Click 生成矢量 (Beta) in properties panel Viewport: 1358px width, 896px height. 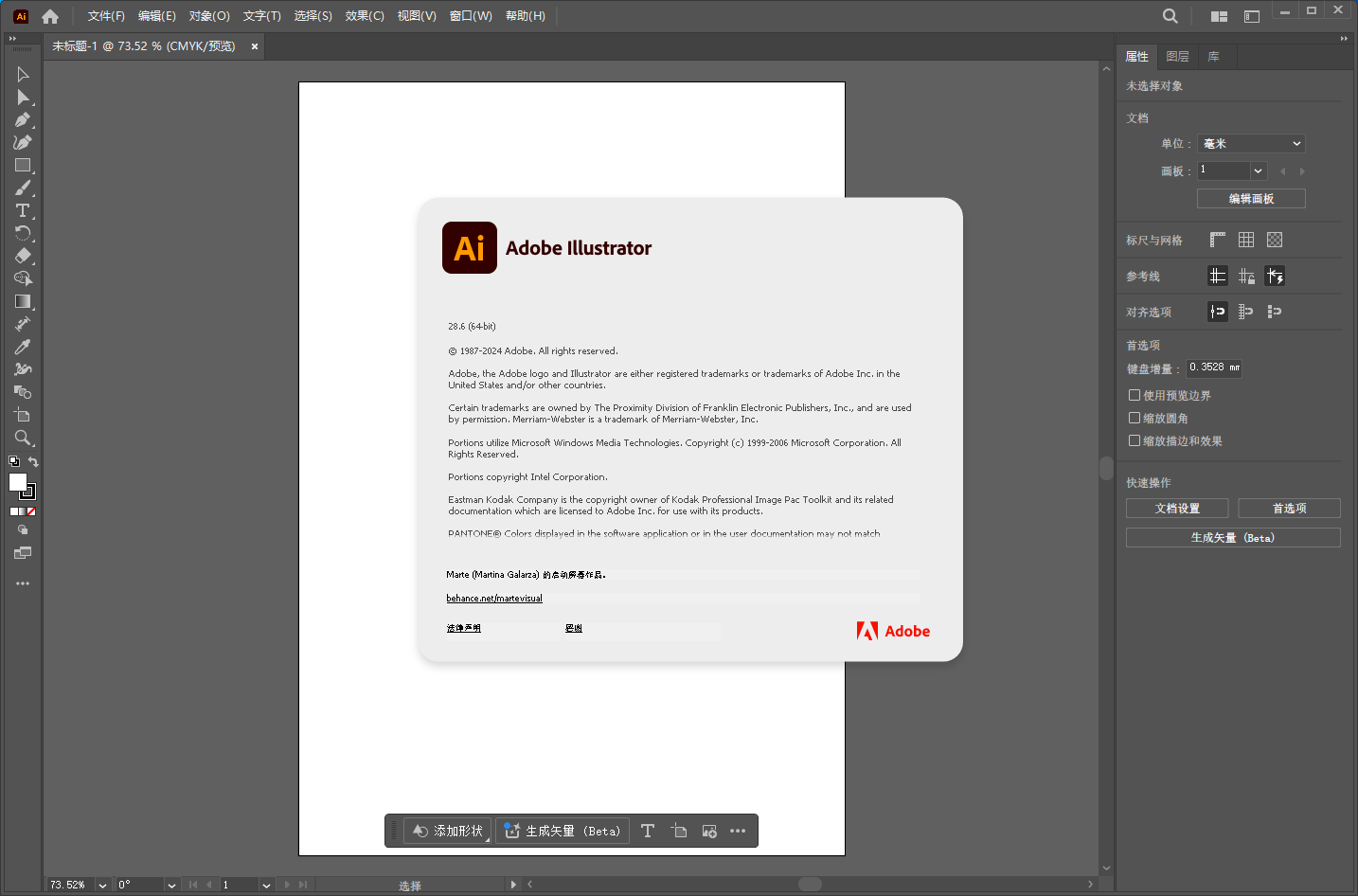(x=1233, y=538)
